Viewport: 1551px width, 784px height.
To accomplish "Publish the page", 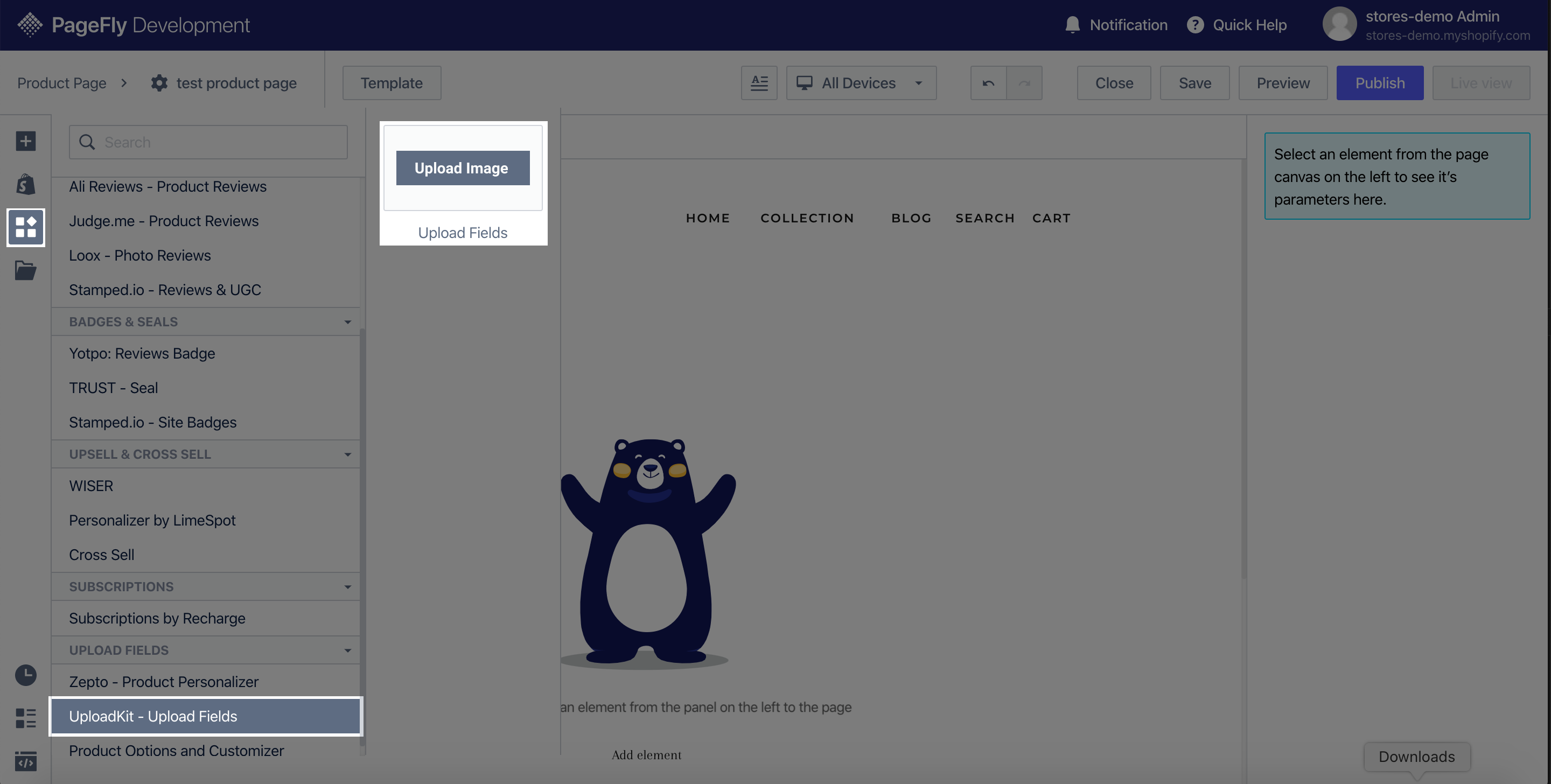I will pyautogui.click(x=1379, y=82).
